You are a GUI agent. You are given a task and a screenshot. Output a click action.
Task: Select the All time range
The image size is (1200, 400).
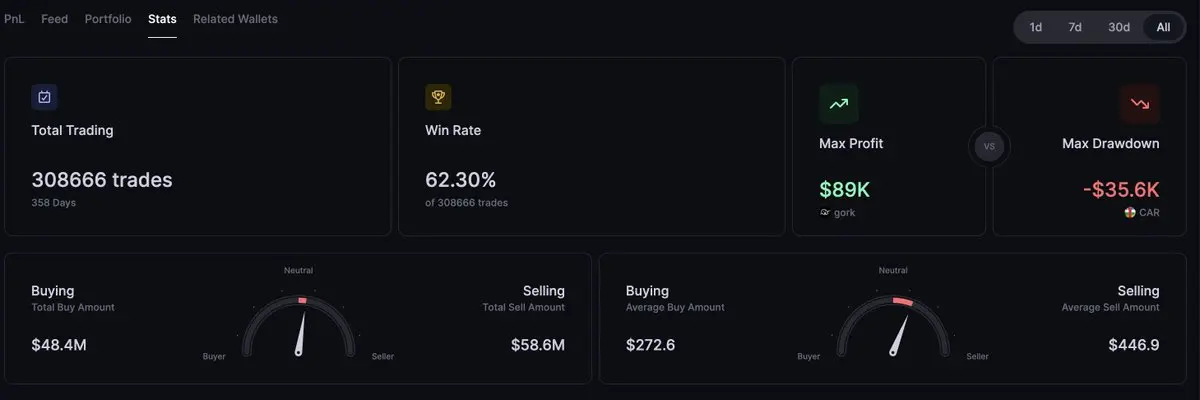pos(1163,27)
